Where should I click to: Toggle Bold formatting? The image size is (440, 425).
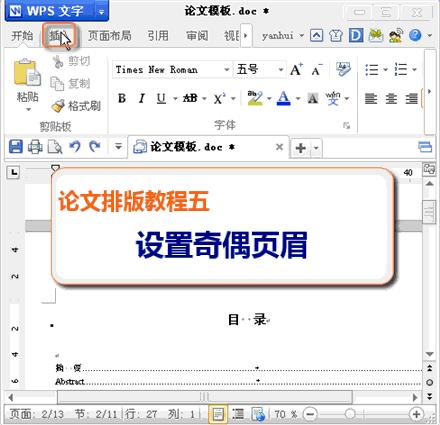pyautogui.click(x=122, y=98)
